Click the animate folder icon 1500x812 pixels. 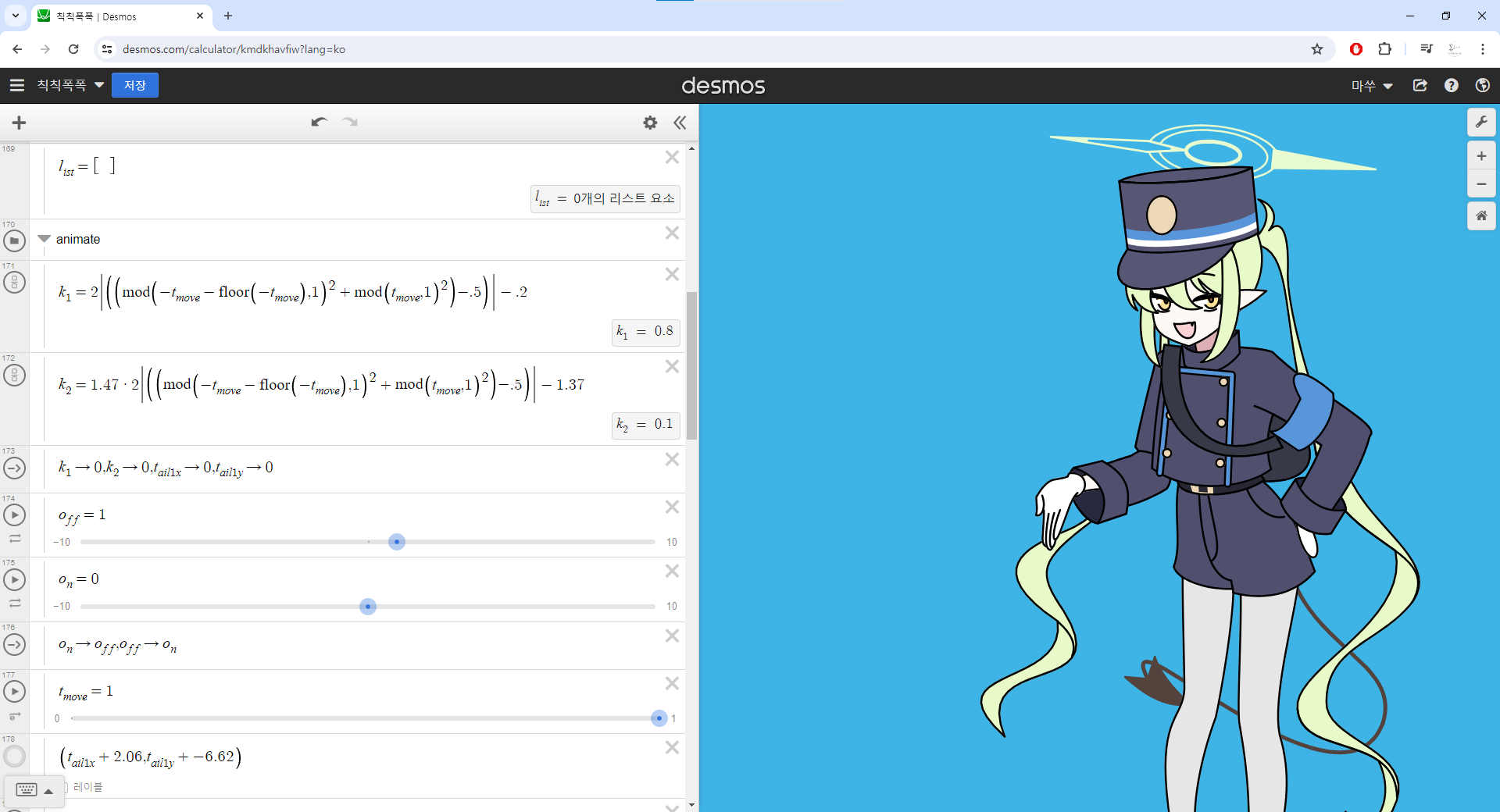pyautogui.click(x=14, y=241)
